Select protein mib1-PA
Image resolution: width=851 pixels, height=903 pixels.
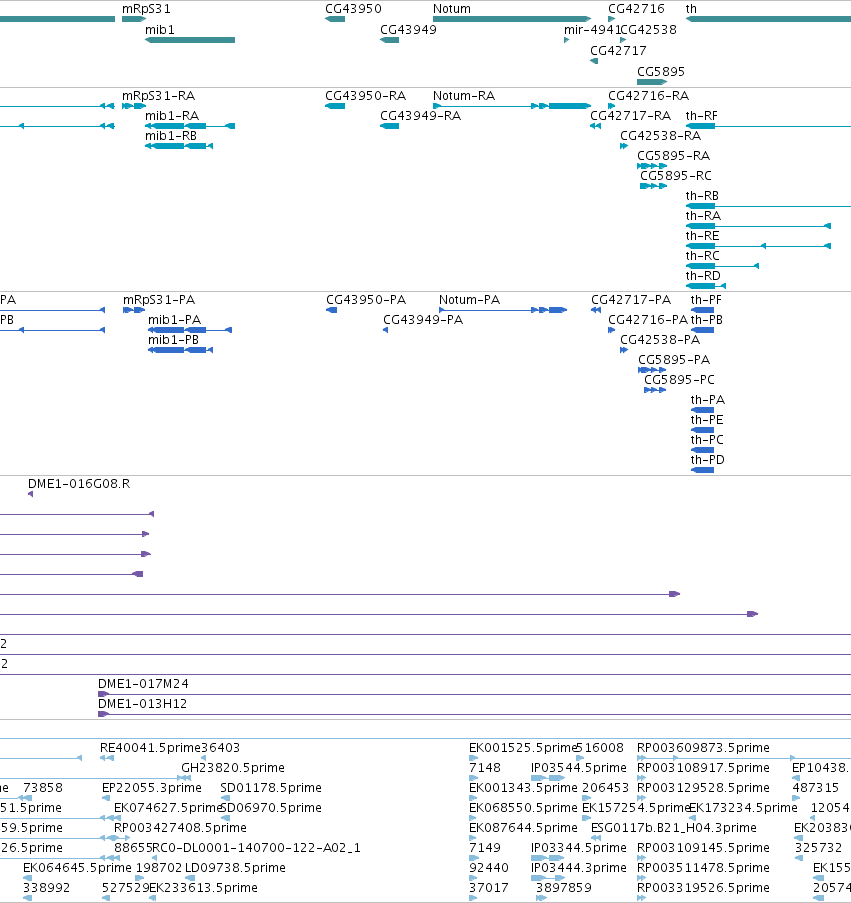click(x=190, y=330)
